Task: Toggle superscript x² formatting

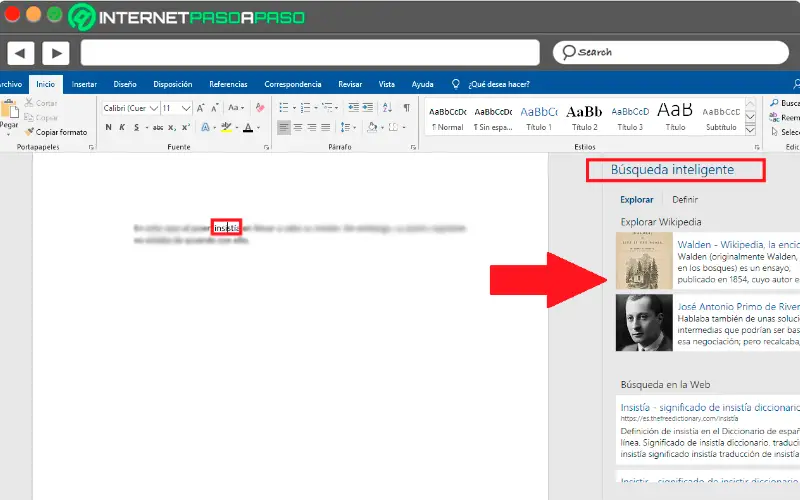Action: click(186, 128)
